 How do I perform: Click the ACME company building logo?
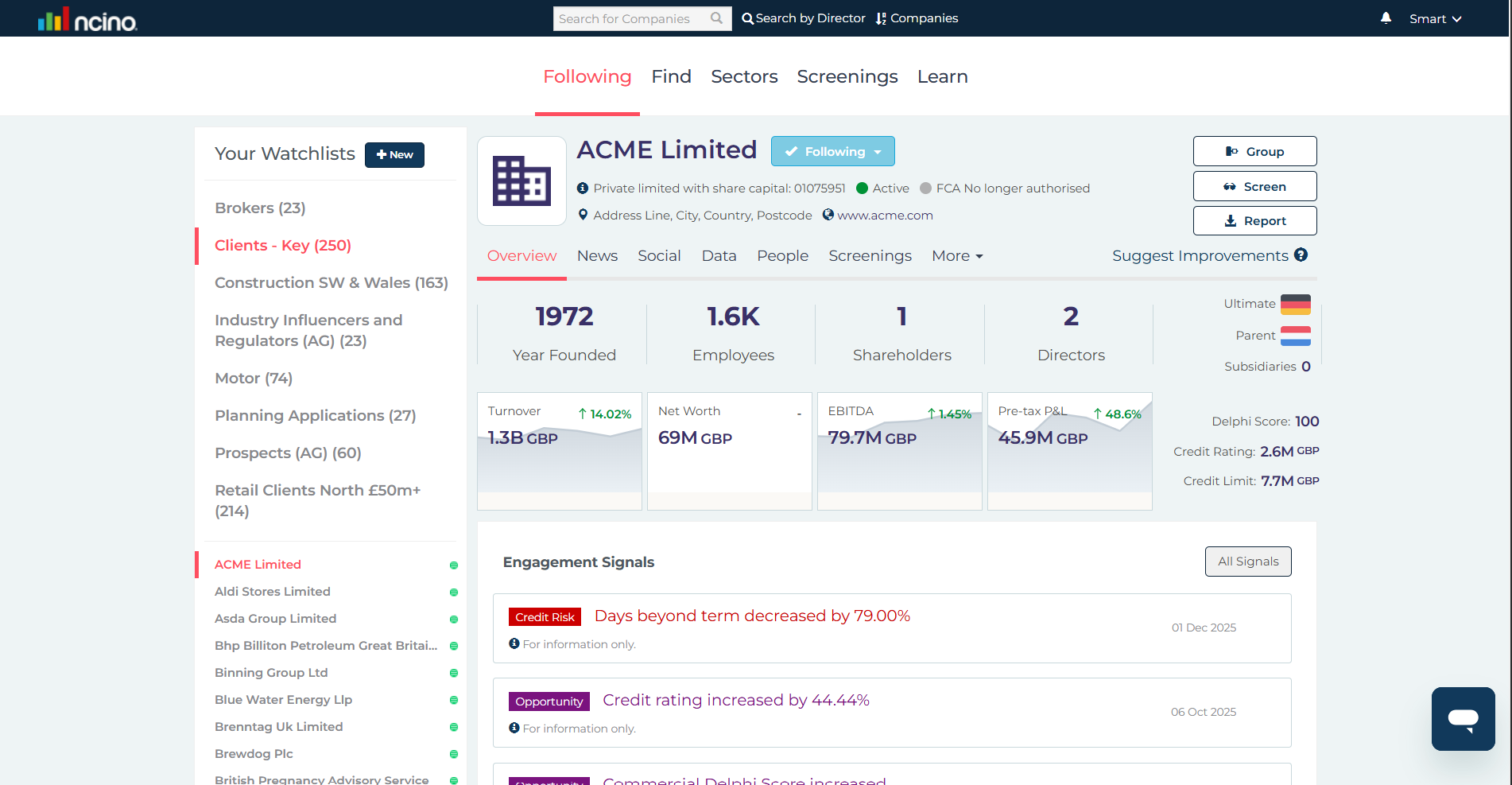pos(521,181)
